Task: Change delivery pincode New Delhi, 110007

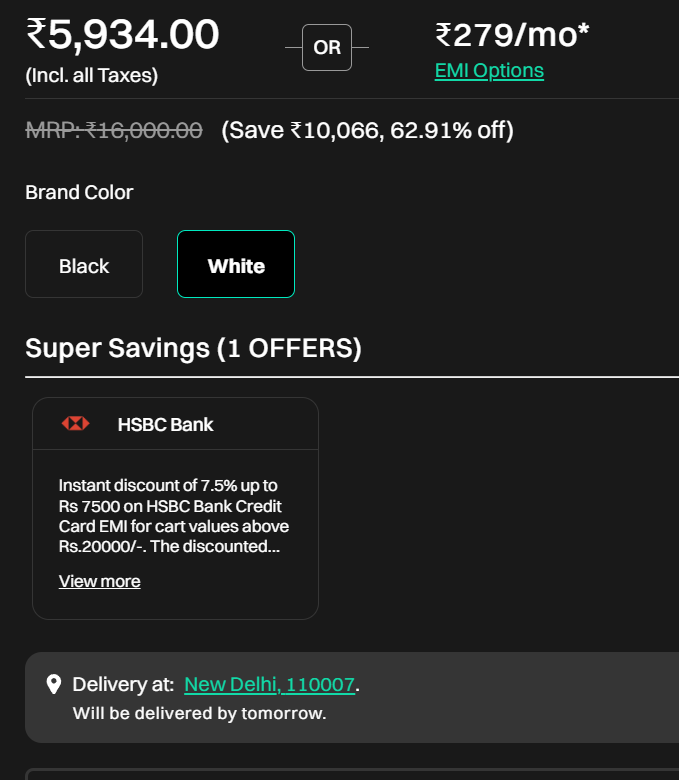Action: 270,685
